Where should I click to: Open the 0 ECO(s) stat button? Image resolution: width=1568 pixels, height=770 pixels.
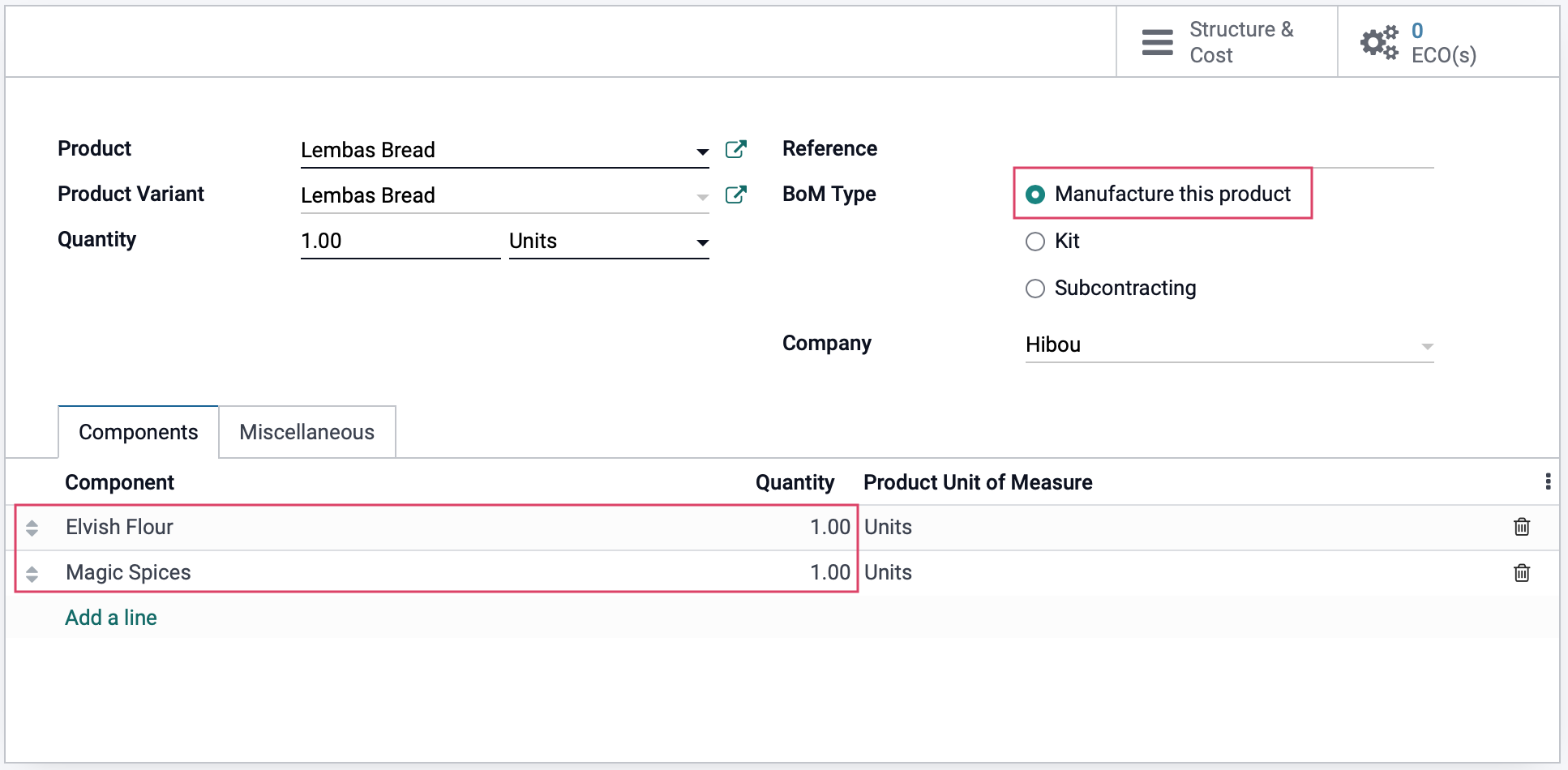1448,42
